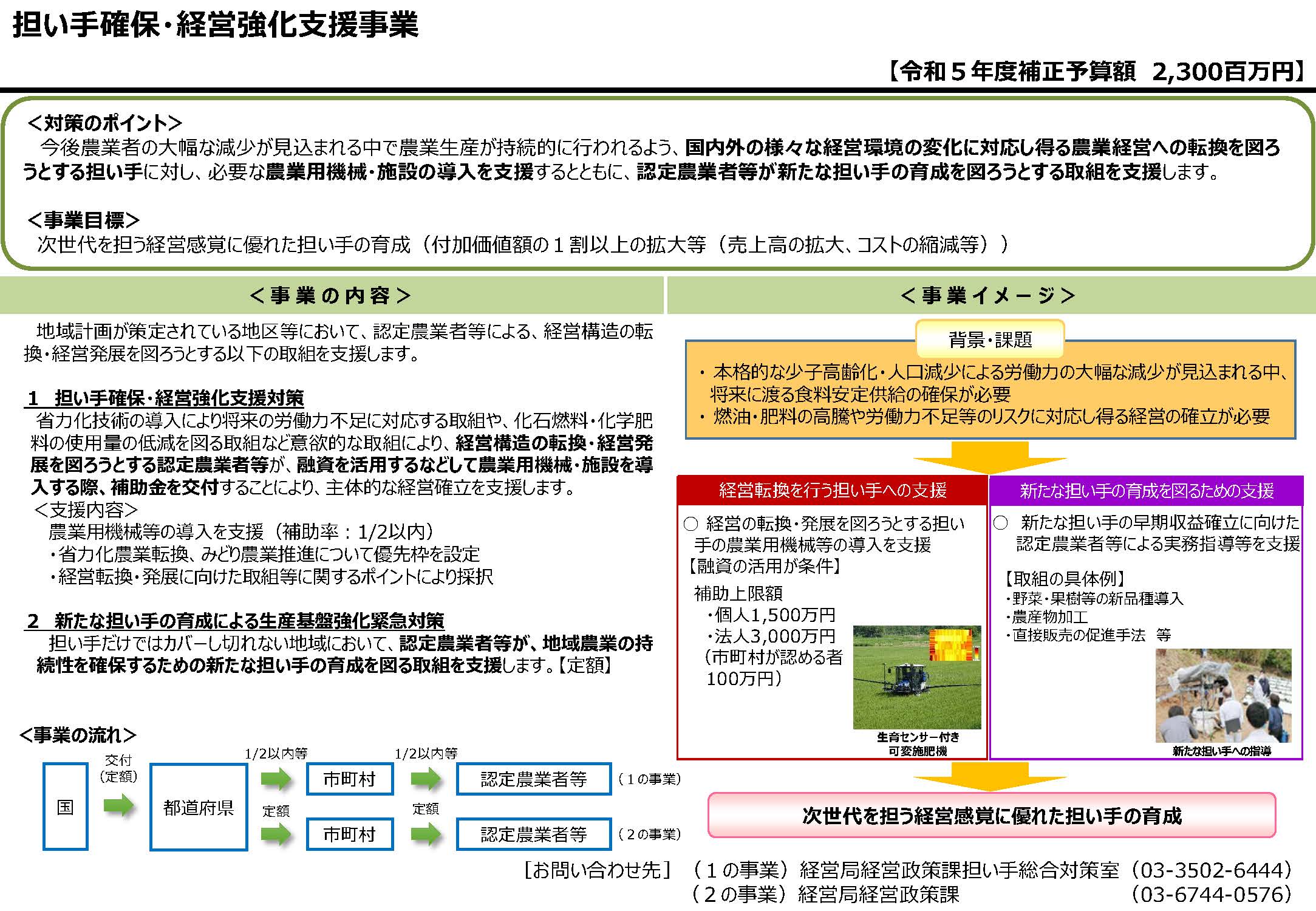This screenshot has width=1316, height=911.
Task: Click heading 2 新たな担い手の育成による生産基盤強化緊急対策
Action: pos(235,621)
